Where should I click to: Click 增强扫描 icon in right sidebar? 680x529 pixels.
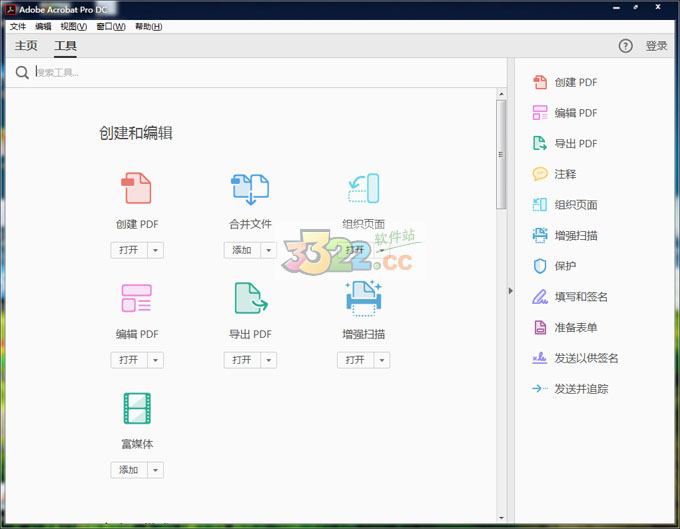point(540,235)
